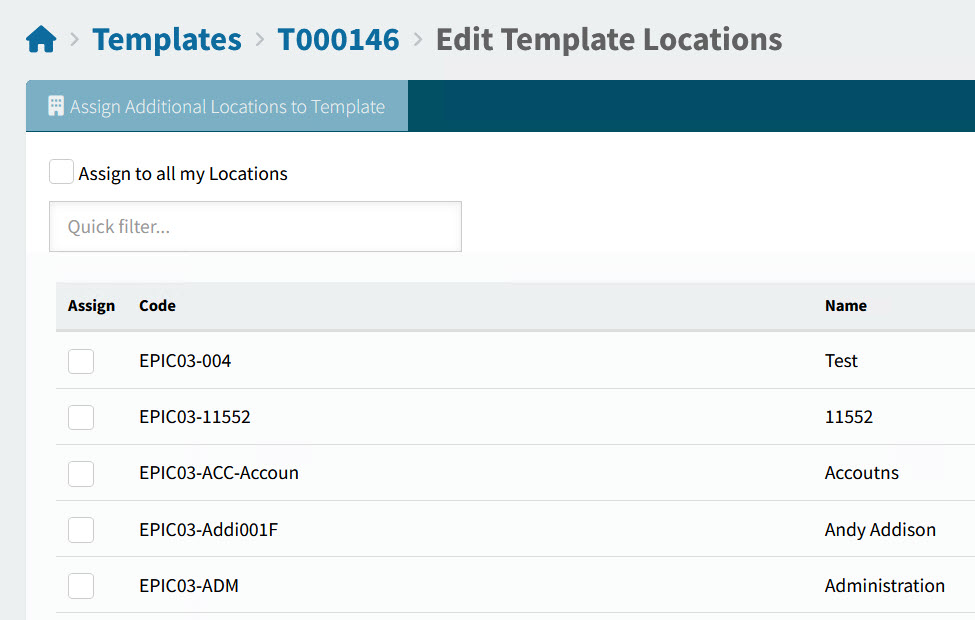The height and width of the screenshot is (620, 975).
Task: Tick the Assign checkbox for EPIC03-004
Action: coord(81,361)
